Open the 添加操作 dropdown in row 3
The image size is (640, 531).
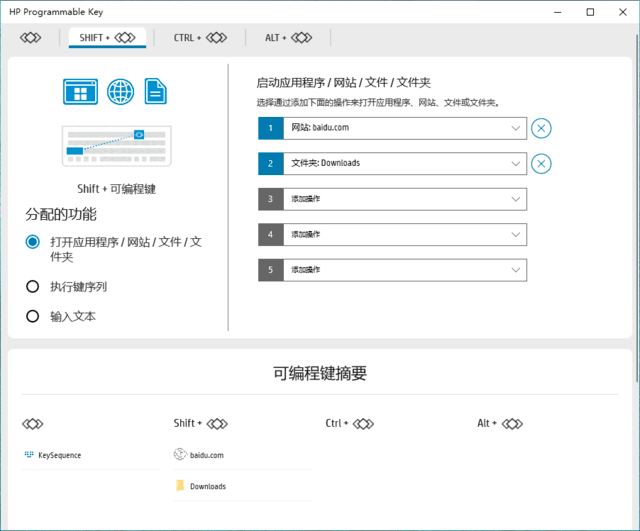tap(515, 199)
